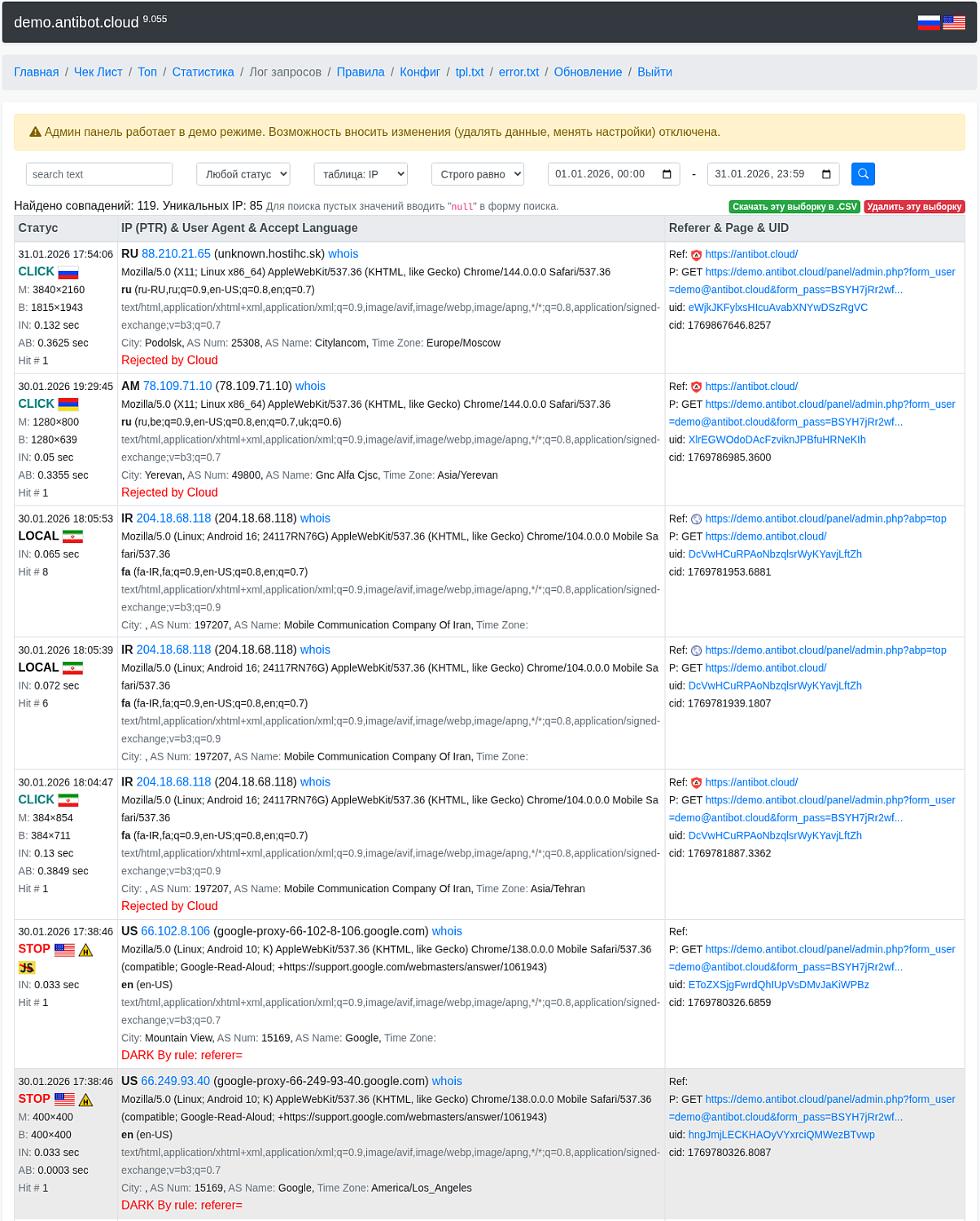Focus the 'search text' input field
980x1221 pixels.
click(x=99, y=174)
